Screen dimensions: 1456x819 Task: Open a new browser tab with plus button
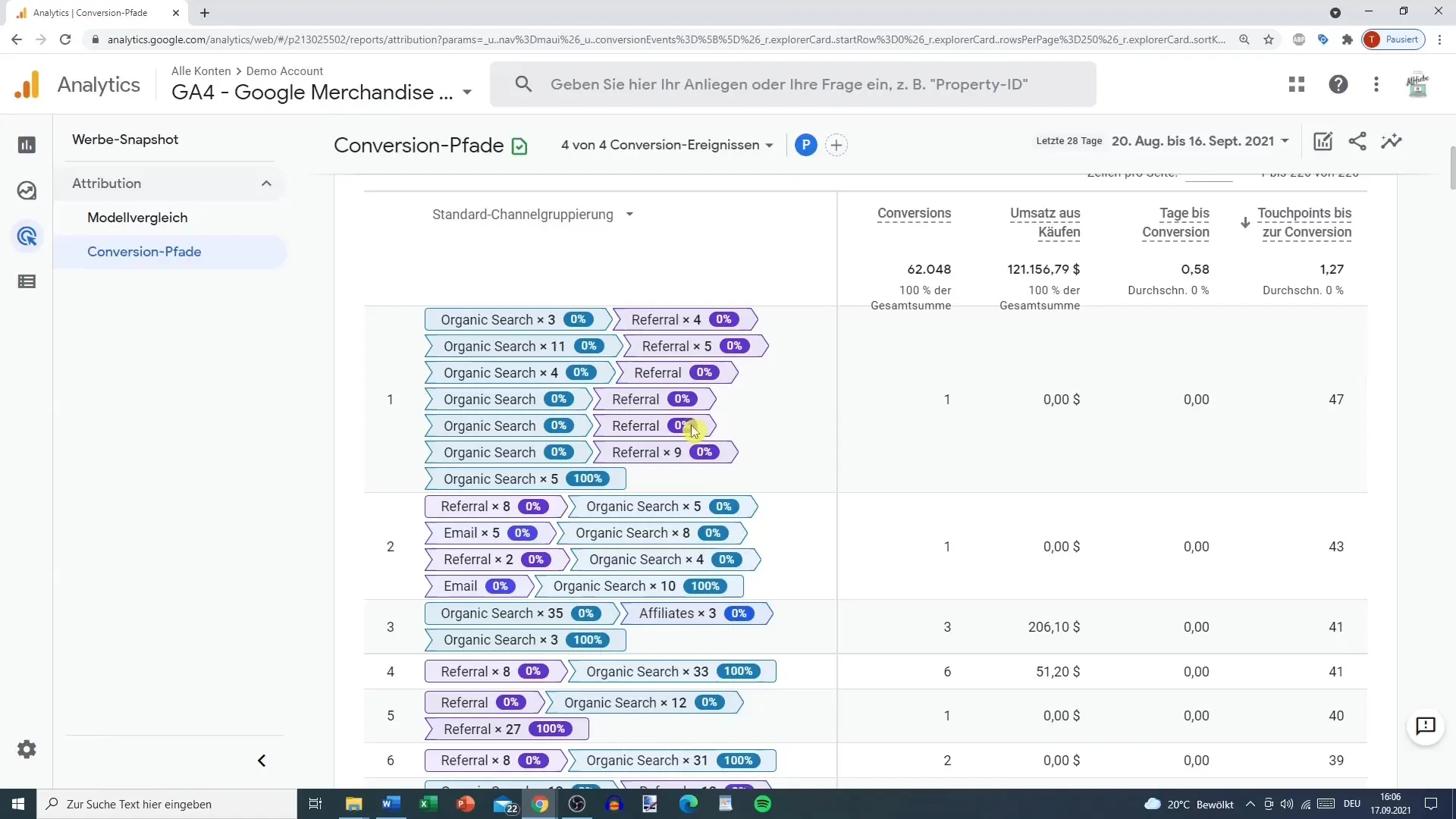point(205,13)
